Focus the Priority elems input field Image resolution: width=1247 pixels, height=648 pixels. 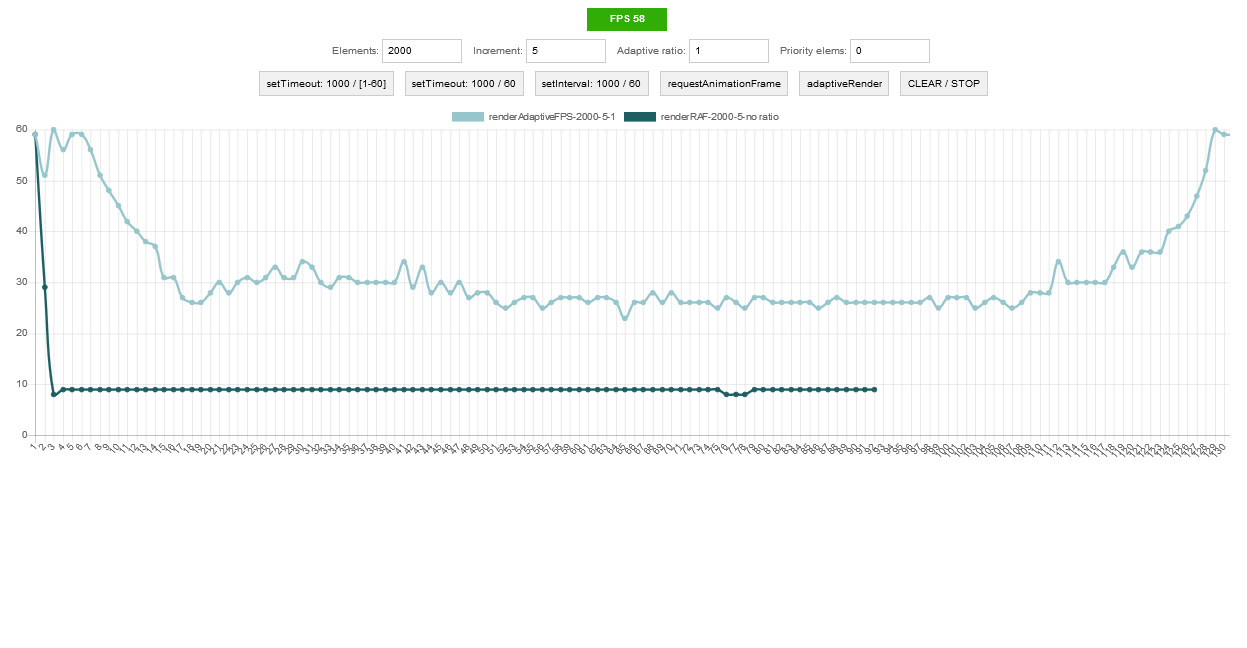pyautogui.click(x=890, y=51)
